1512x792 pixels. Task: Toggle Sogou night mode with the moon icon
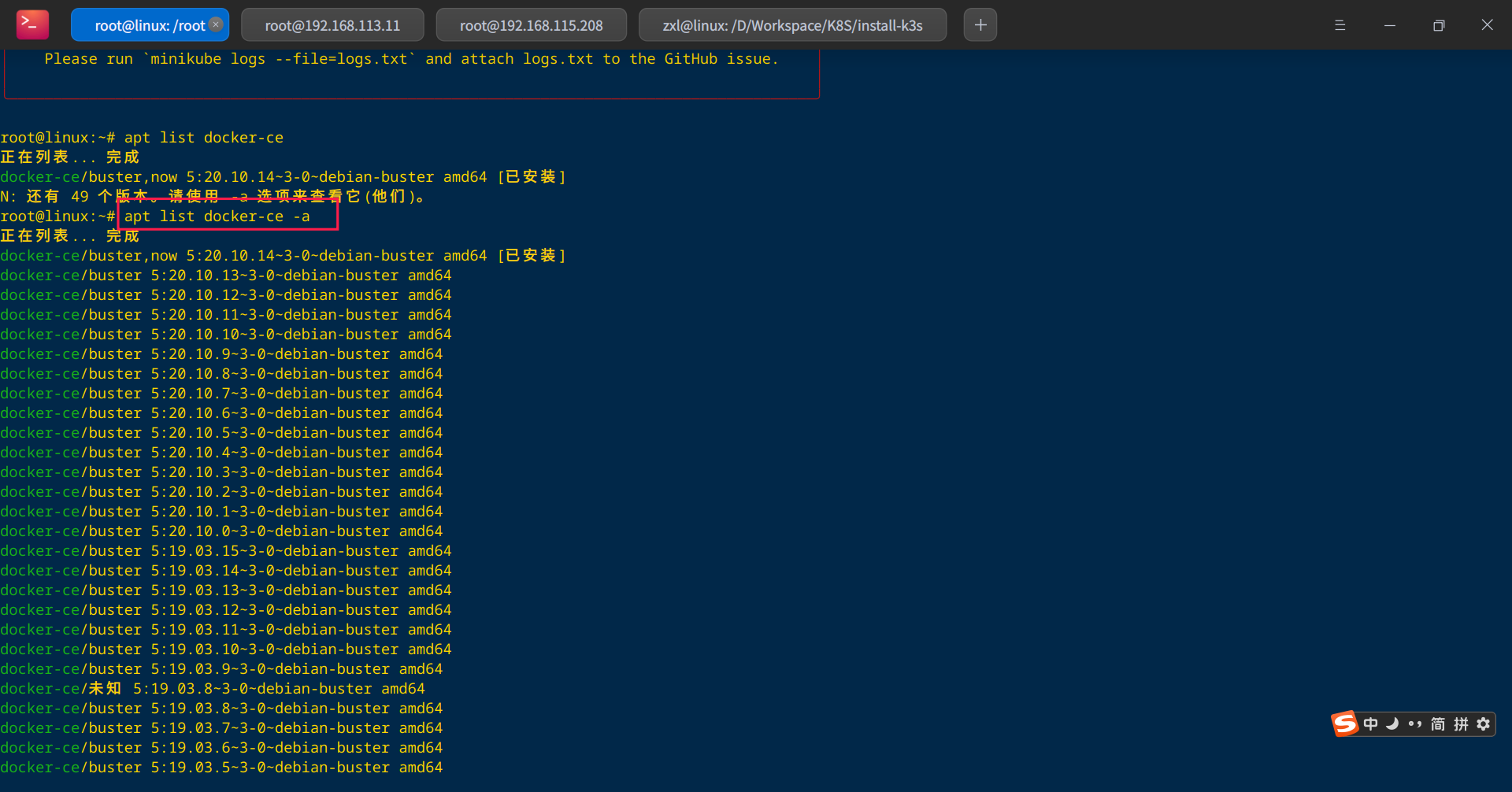point(1392,724)
